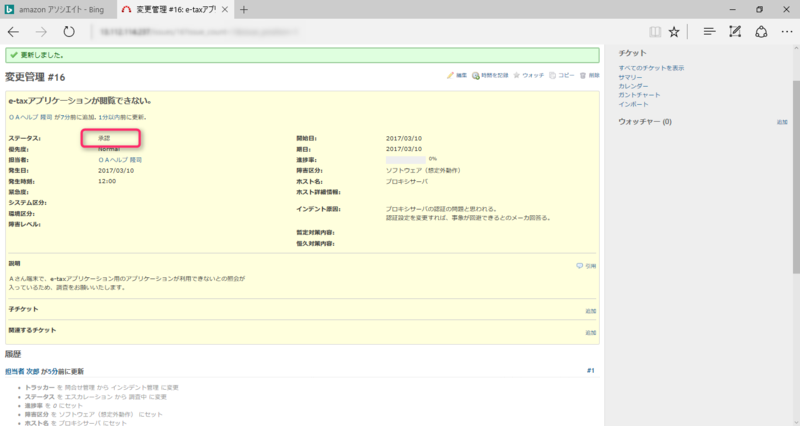Viewport: 800px width, 426px height.
Task: Click the quote bubble icon in 説明 section
Action: [x=580, y=266]
